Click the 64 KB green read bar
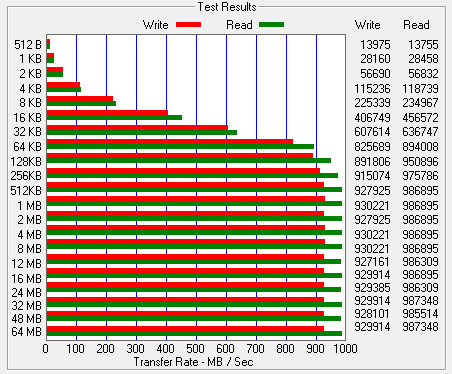The width and height of the screenshot is (452, 374). tap(180, 146)
